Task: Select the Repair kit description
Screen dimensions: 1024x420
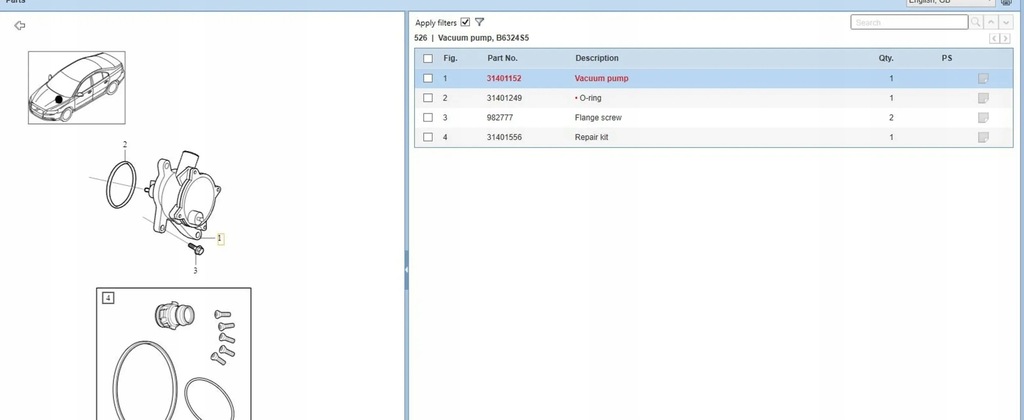Action: point(592,137)
